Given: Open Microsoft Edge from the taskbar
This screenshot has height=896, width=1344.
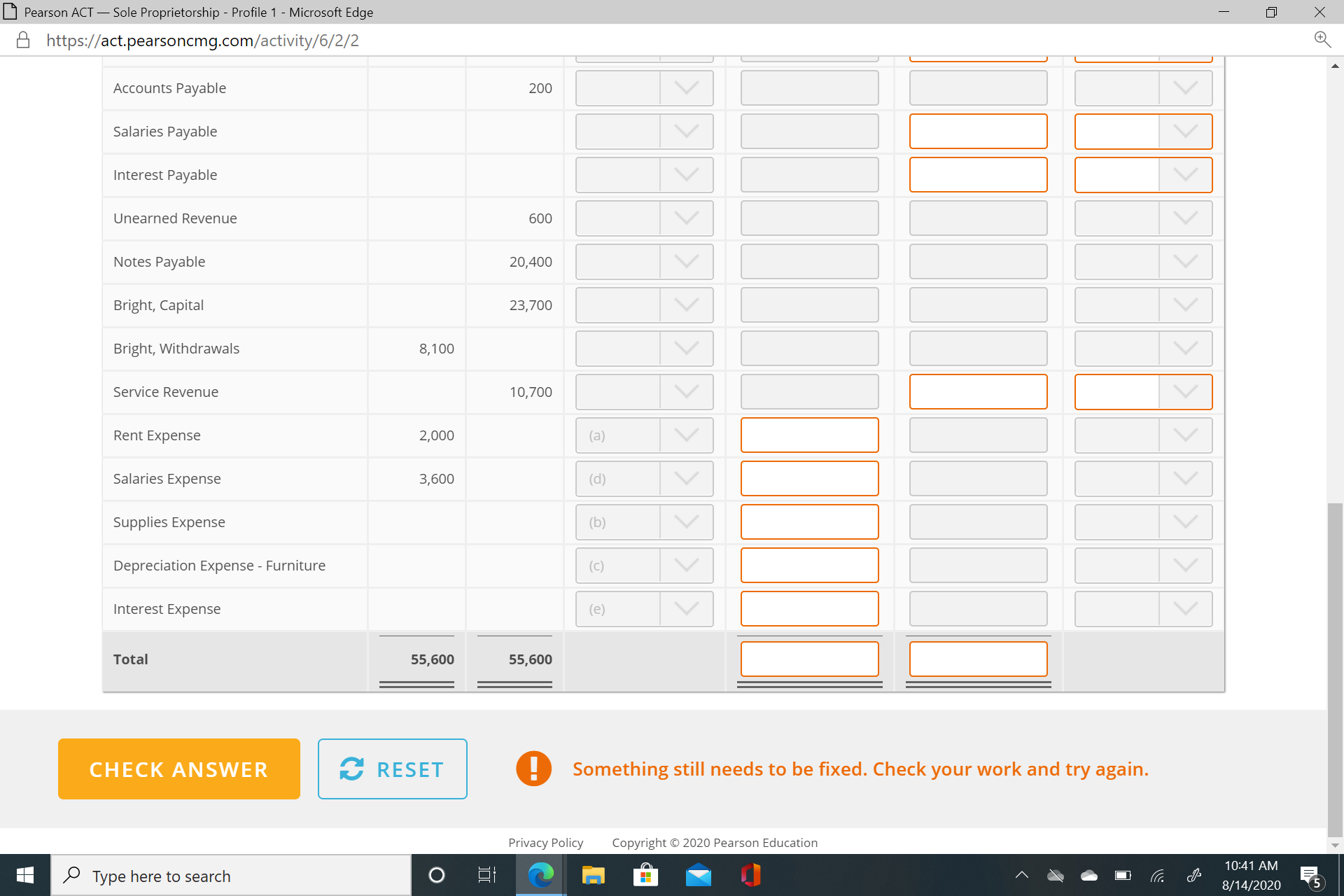Looking at the screenshot, I should [540, 874].
